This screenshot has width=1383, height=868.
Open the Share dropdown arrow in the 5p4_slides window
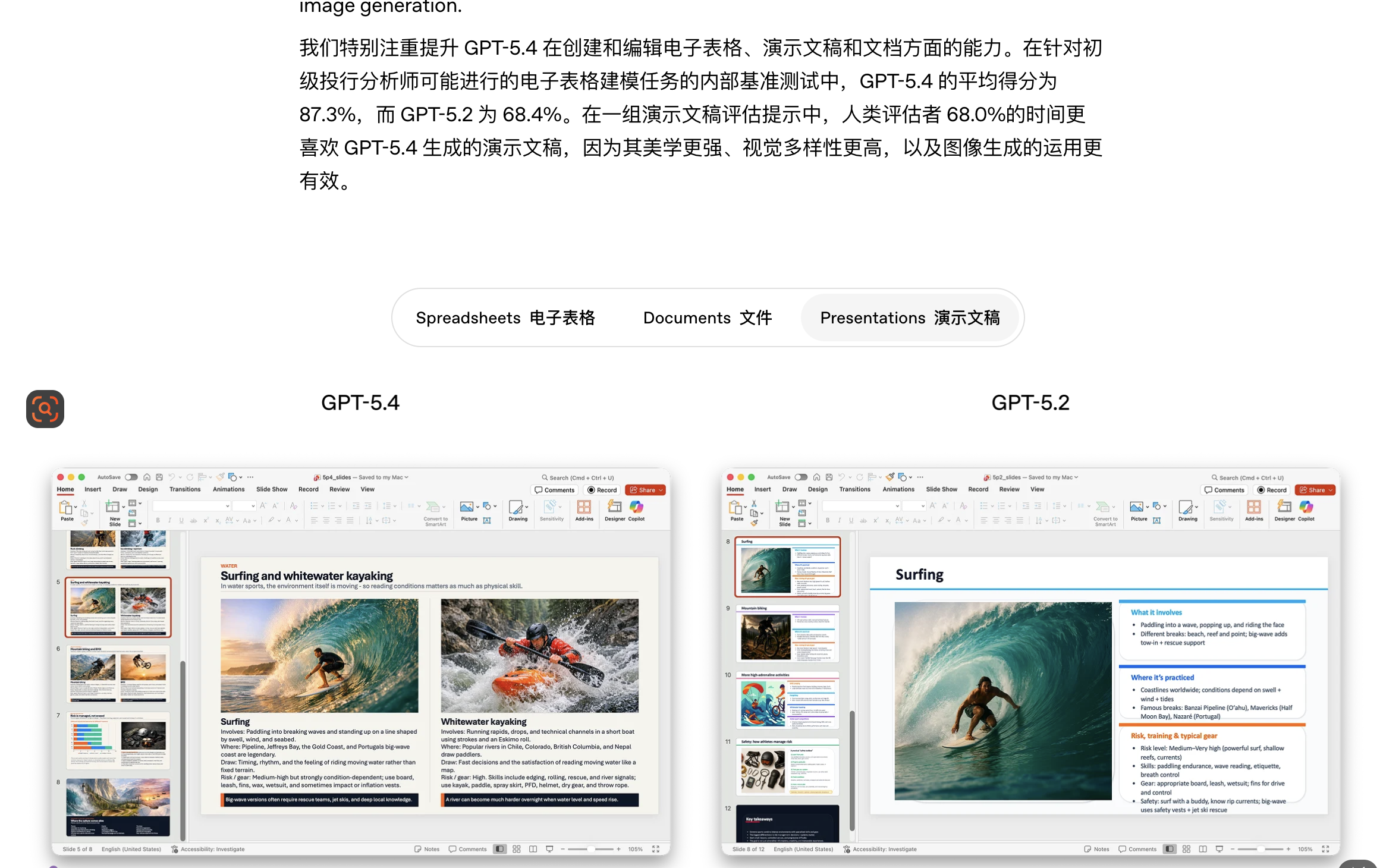(x=661, y=490)
